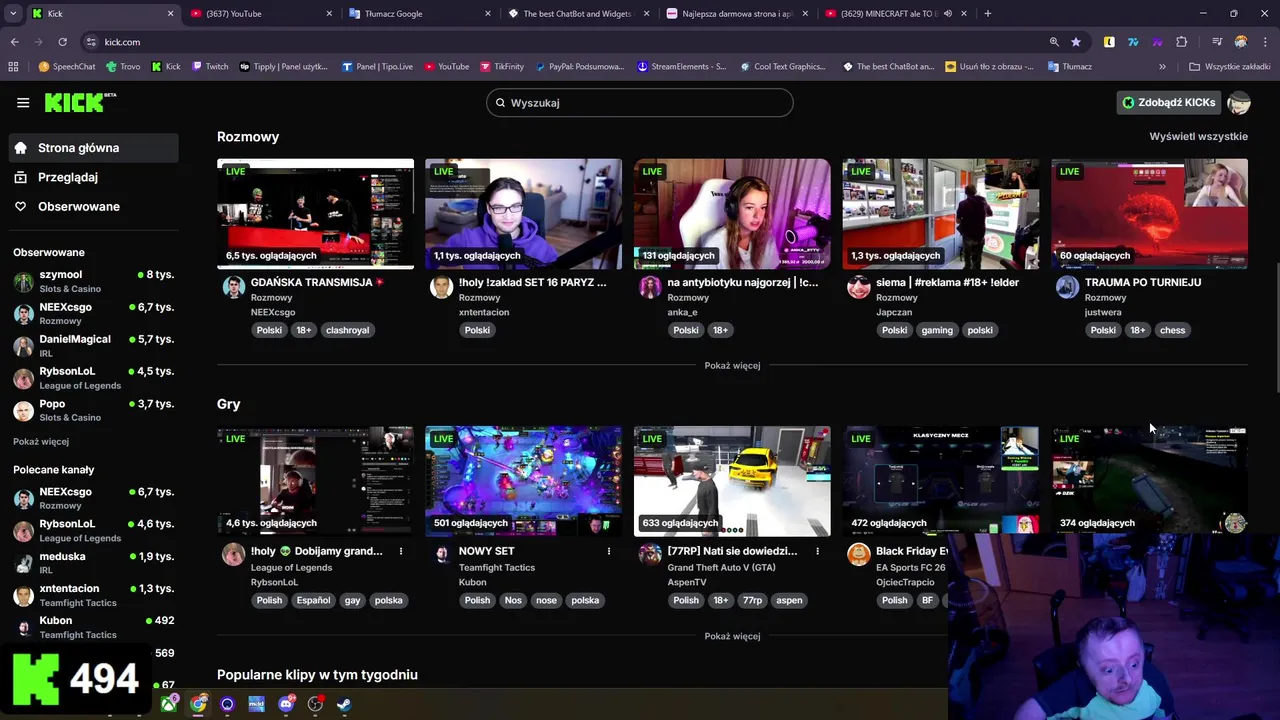Screen dimensions: 1280x720
Task: Switch to the (3637) YouTube tab
Action: pyautogui.click(x=262, y=14)
